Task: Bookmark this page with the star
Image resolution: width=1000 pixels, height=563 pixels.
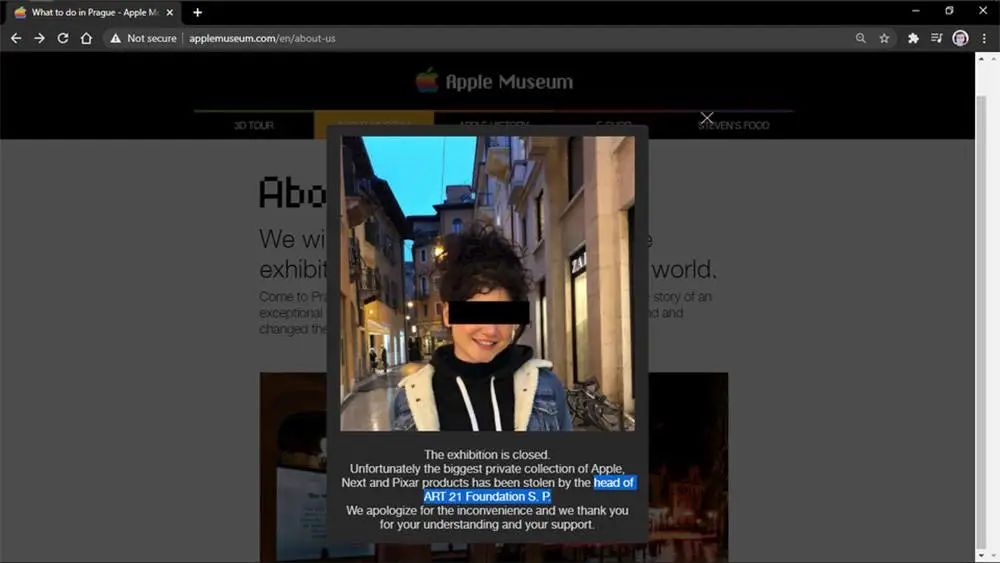Action: point(884,38)
